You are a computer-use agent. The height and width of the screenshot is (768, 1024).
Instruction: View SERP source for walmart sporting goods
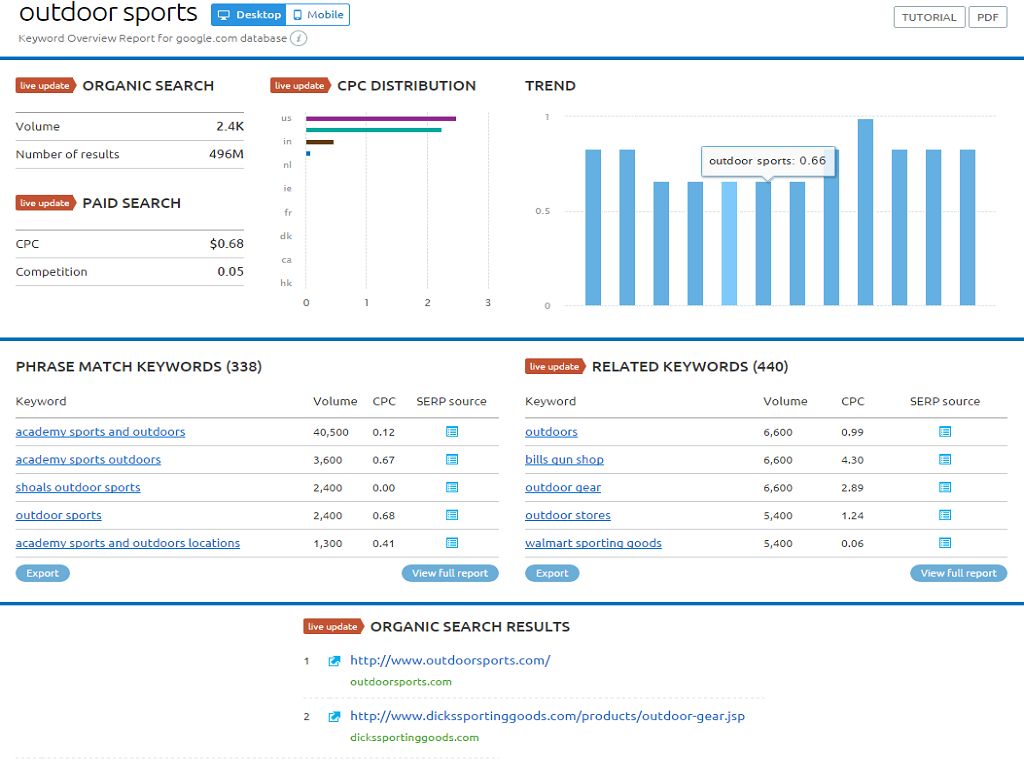pos(945,543)
